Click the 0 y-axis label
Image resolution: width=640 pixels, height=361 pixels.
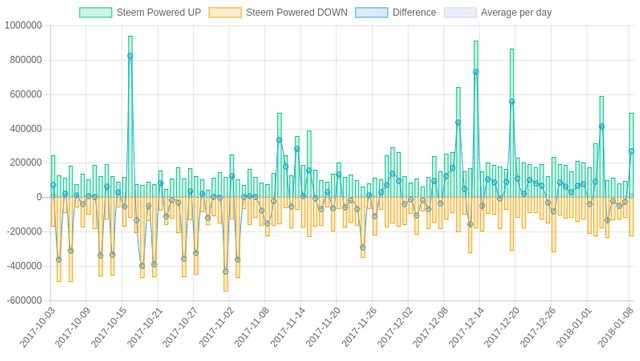[x=39, y=197]
